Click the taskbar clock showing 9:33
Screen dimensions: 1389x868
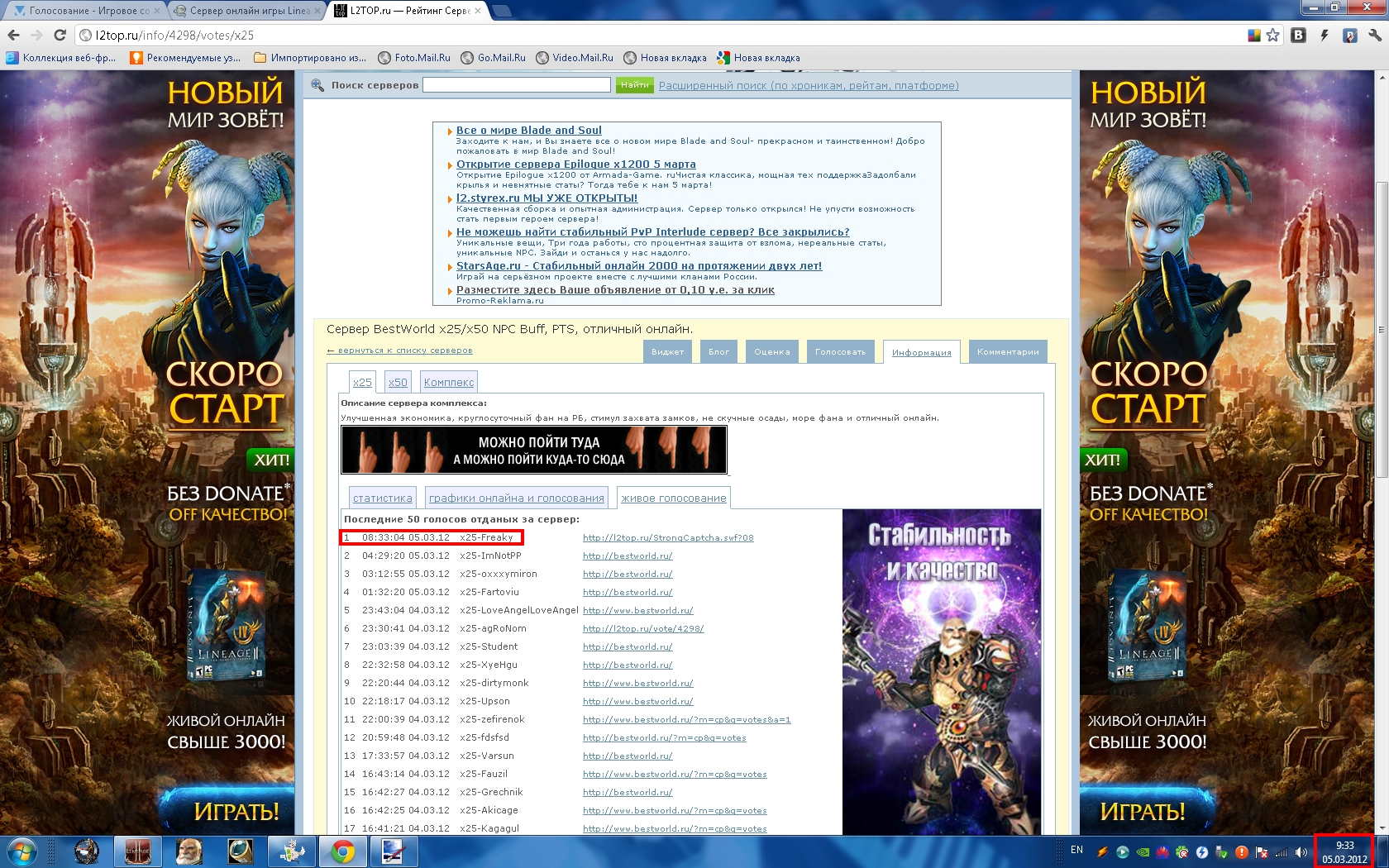(x=1344, y=851)
